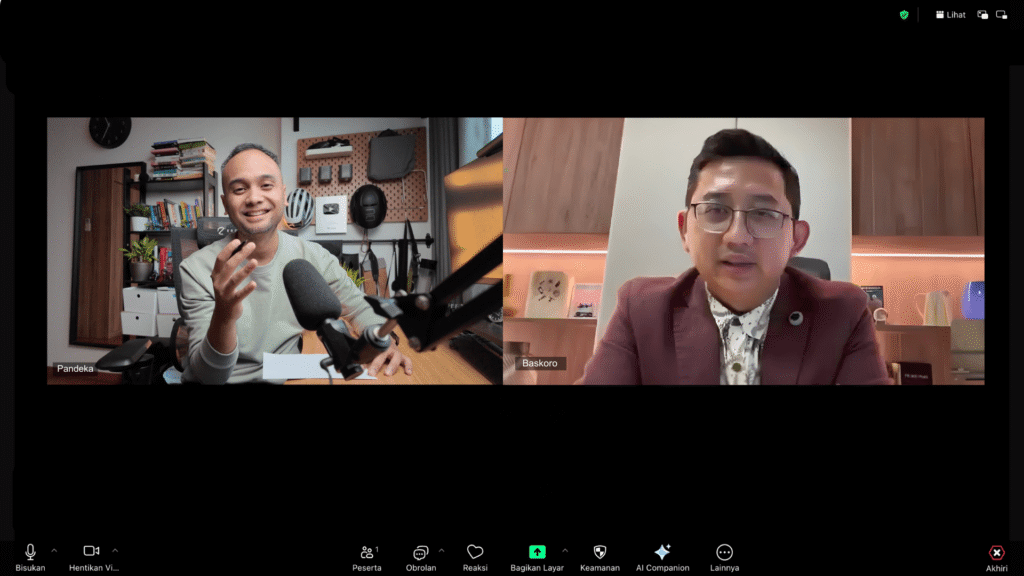Open video options chevron next to Hentikan Video
The height and width of the screenshot is (576, 1024).
pos(115,550)
